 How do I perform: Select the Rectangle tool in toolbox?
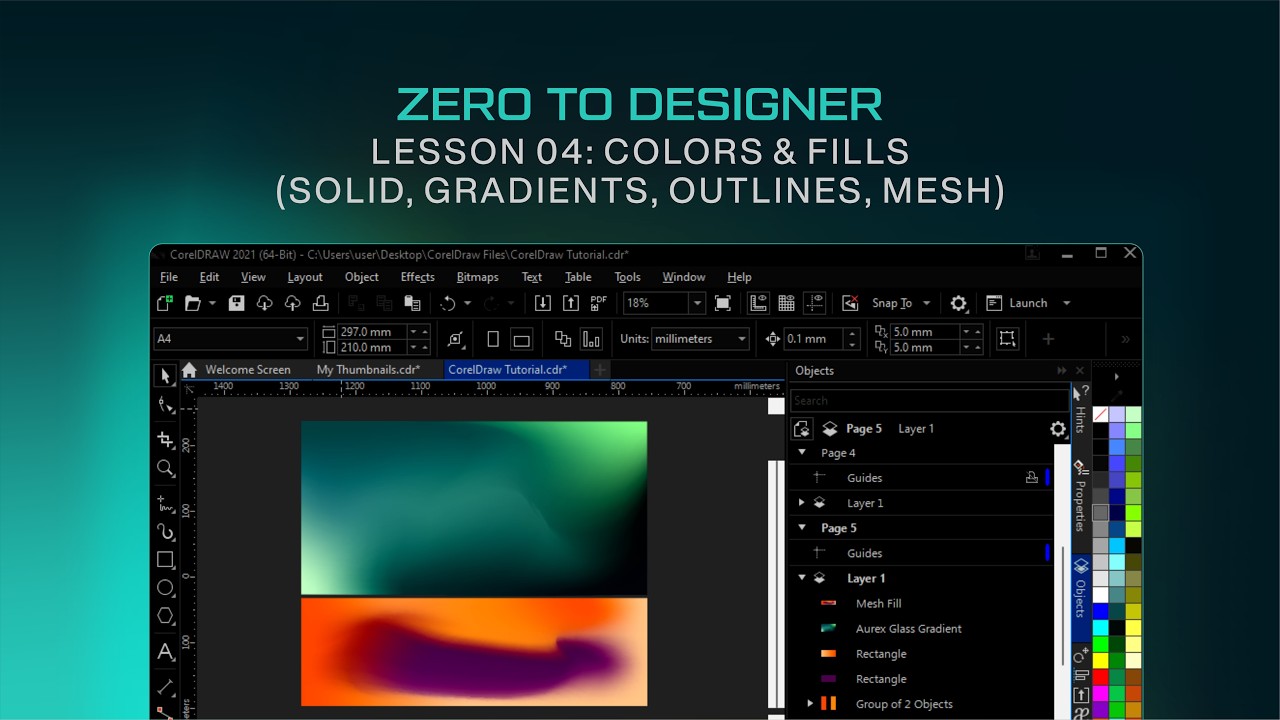pyautogui.click(x=166, y=560)
